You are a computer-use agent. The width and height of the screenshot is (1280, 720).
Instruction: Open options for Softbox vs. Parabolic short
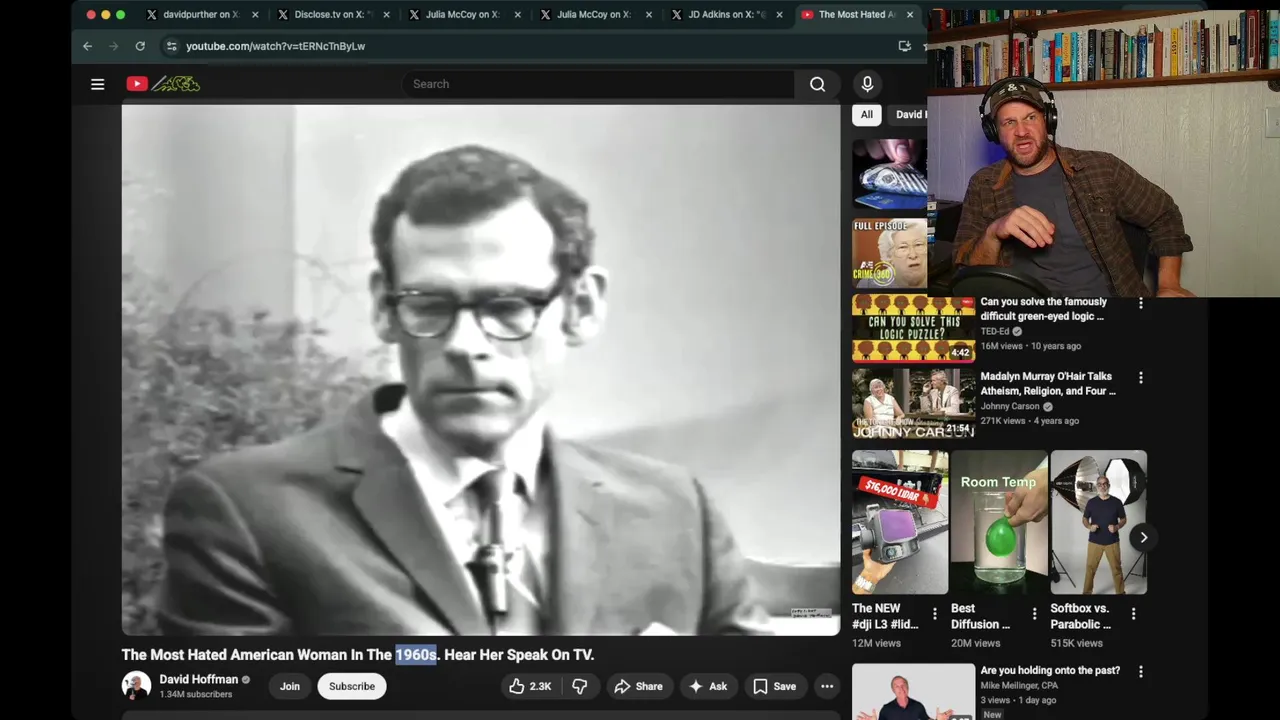(1133, 614)
